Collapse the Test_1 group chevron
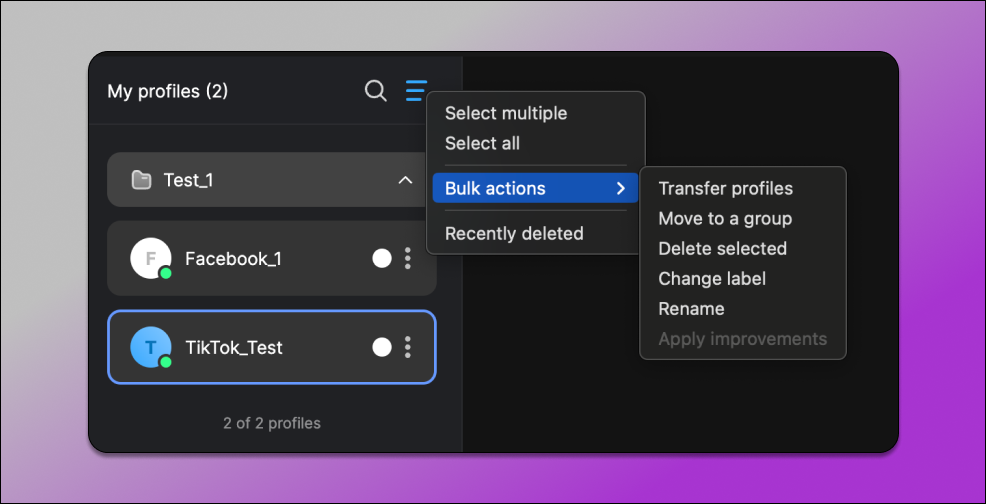Image resolution: width=986 pixels, height=504 pixels. (405, 180)
